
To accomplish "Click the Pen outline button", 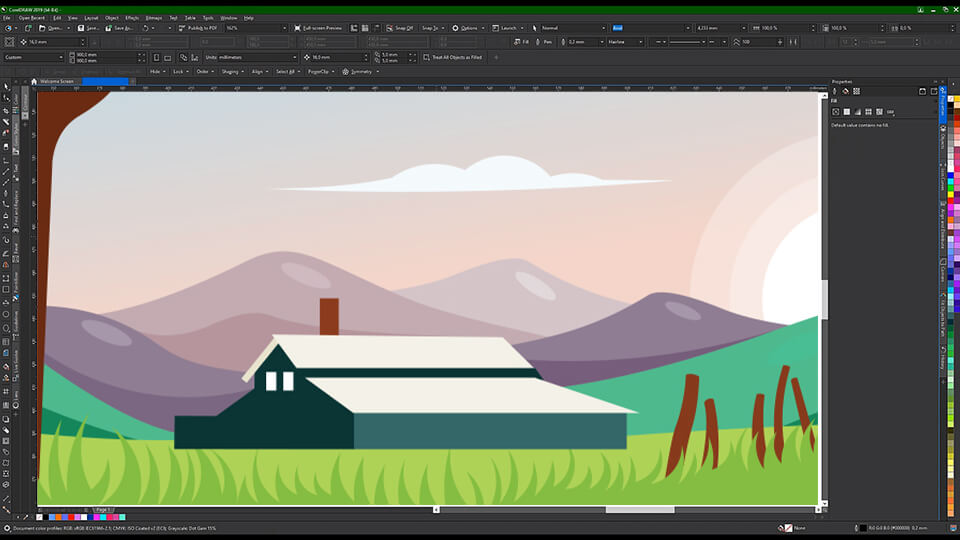I will tap(544, 42).
